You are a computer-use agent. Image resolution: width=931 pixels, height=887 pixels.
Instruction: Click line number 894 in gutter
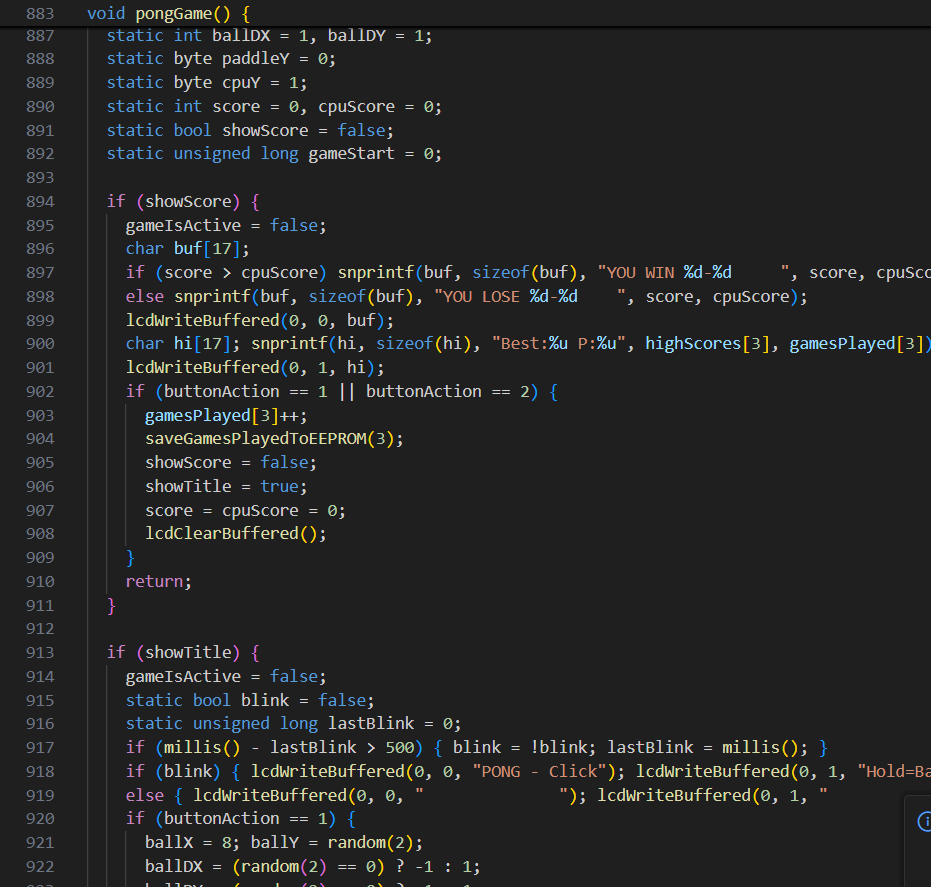click(x=40, y=201)
